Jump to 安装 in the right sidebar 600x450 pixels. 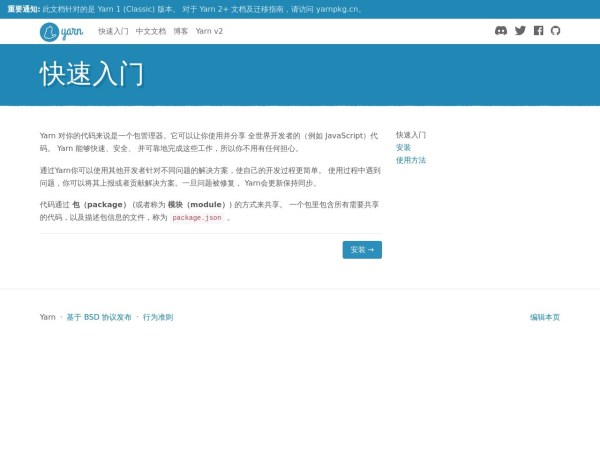[403, 147]
